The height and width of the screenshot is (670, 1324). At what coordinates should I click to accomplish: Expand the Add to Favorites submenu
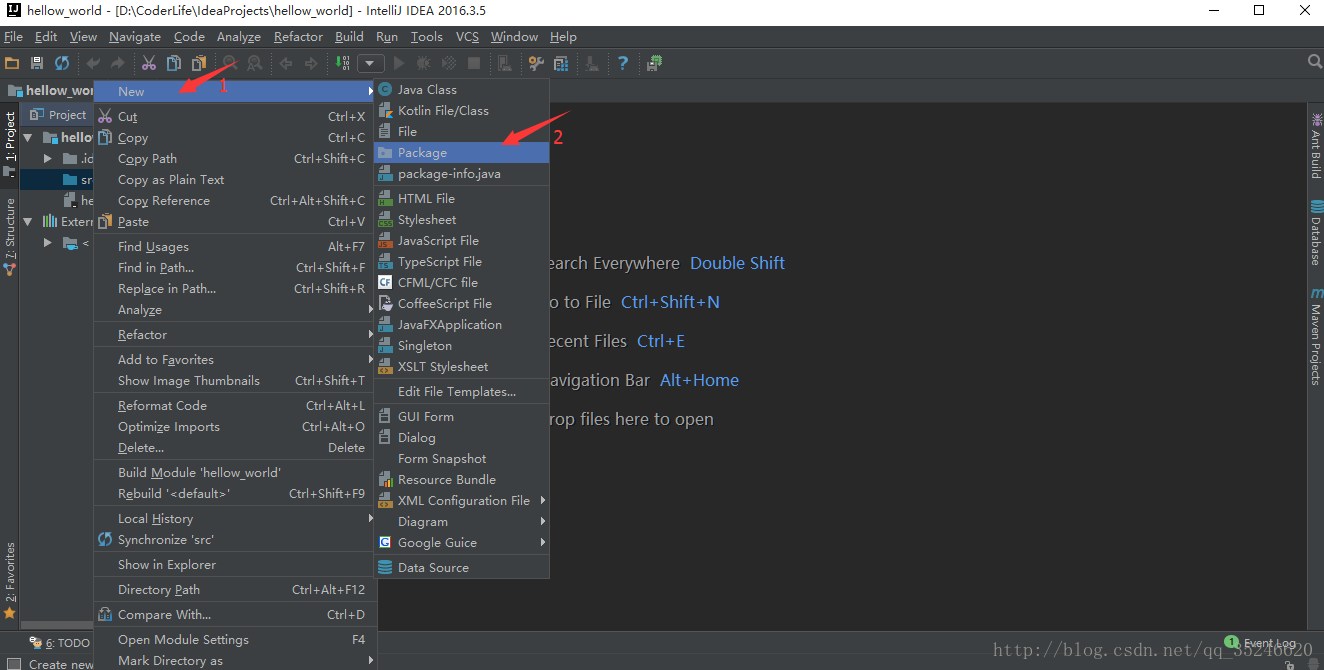(x=236, y=360)
